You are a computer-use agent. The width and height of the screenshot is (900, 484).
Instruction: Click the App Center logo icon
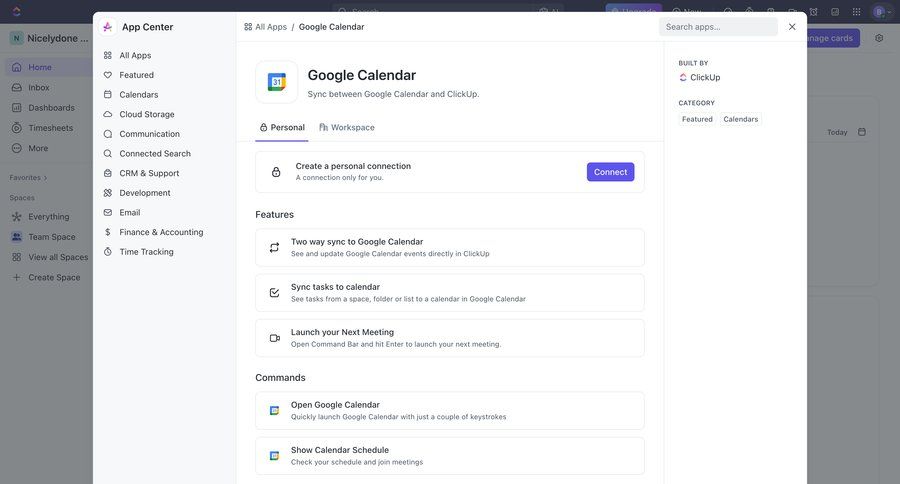(x=107, y=27)
